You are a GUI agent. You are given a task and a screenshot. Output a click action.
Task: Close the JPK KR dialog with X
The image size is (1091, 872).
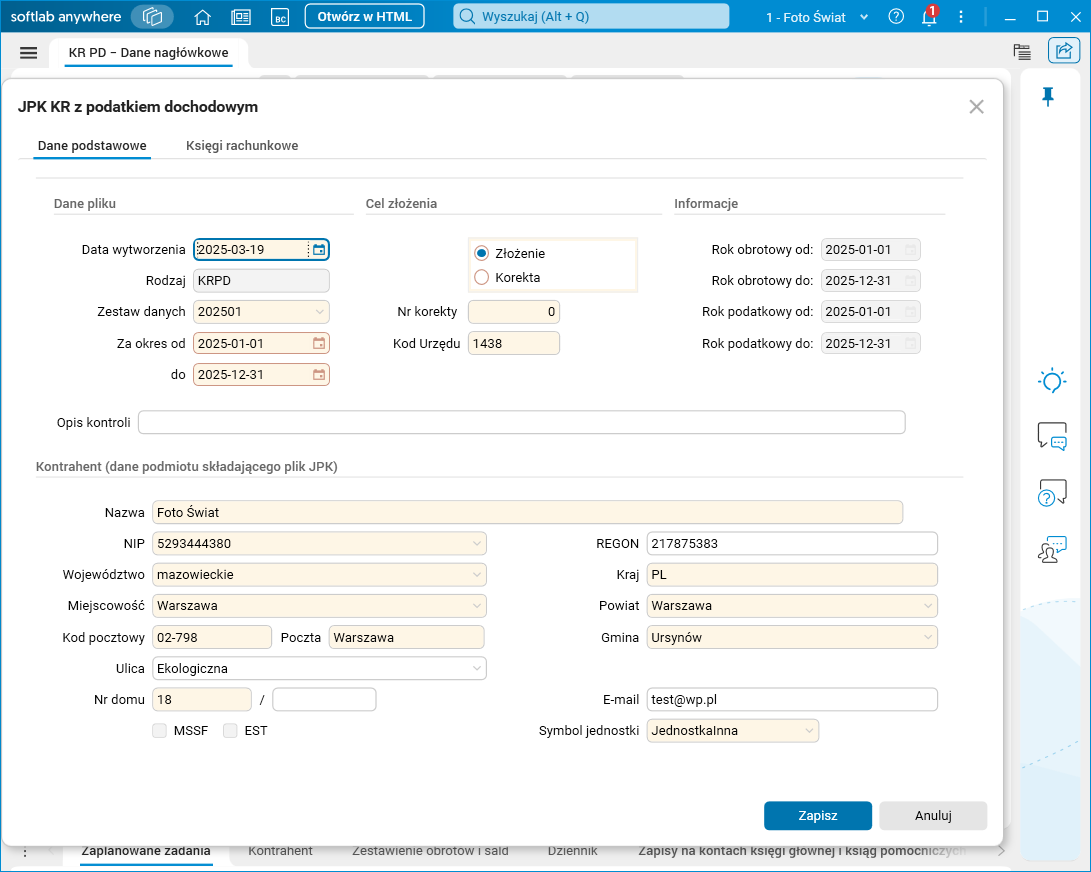pyautogui.click(x=976, y=106)
